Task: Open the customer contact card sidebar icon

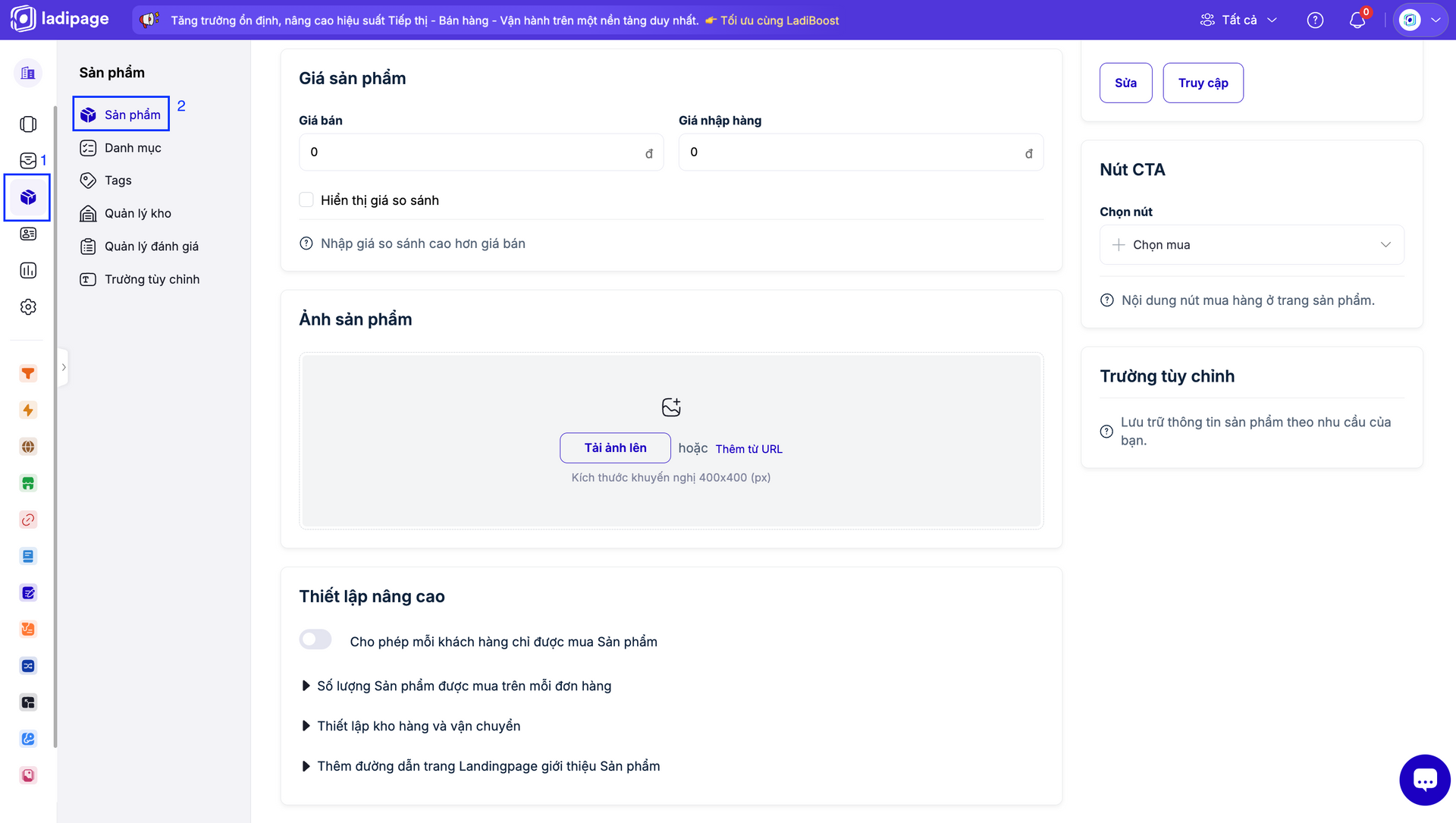Action: pyautogui.click(x=28, y=234)
